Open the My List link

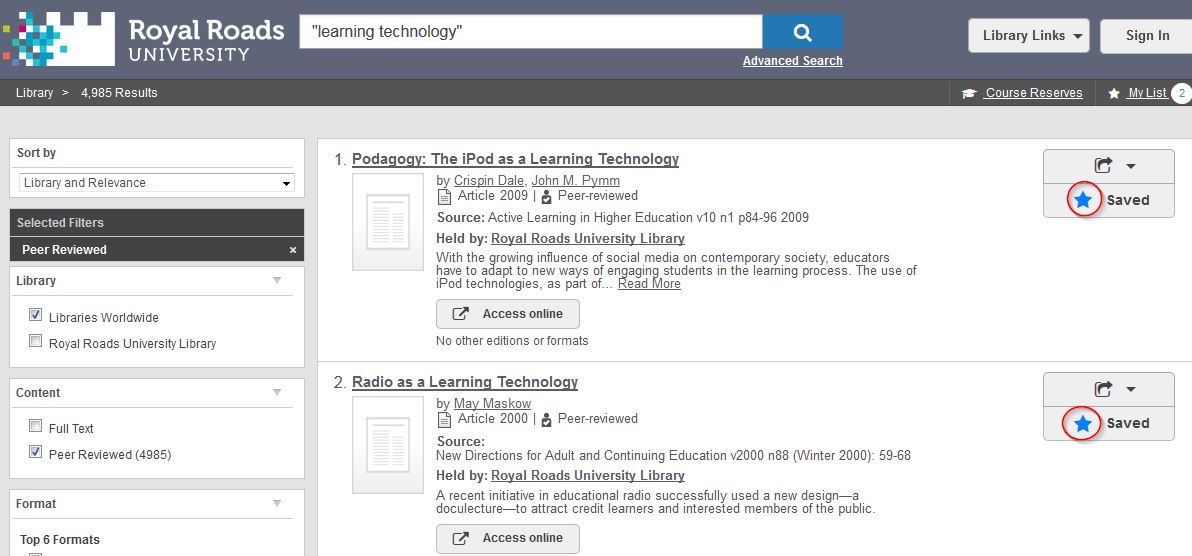coord(1147,93)
